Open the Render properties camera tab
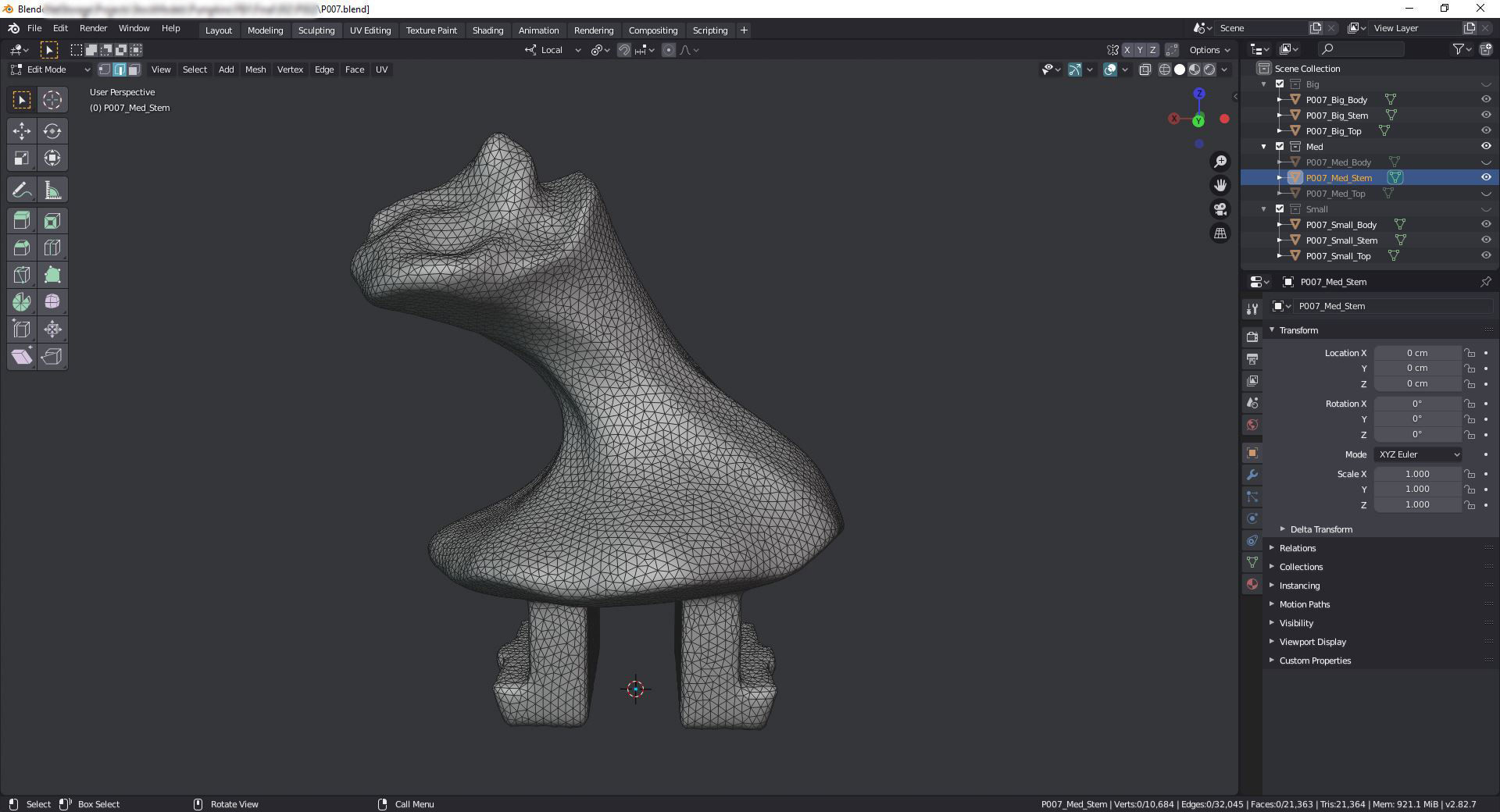The image size is (1500, 812). [x=1252, y=337]
